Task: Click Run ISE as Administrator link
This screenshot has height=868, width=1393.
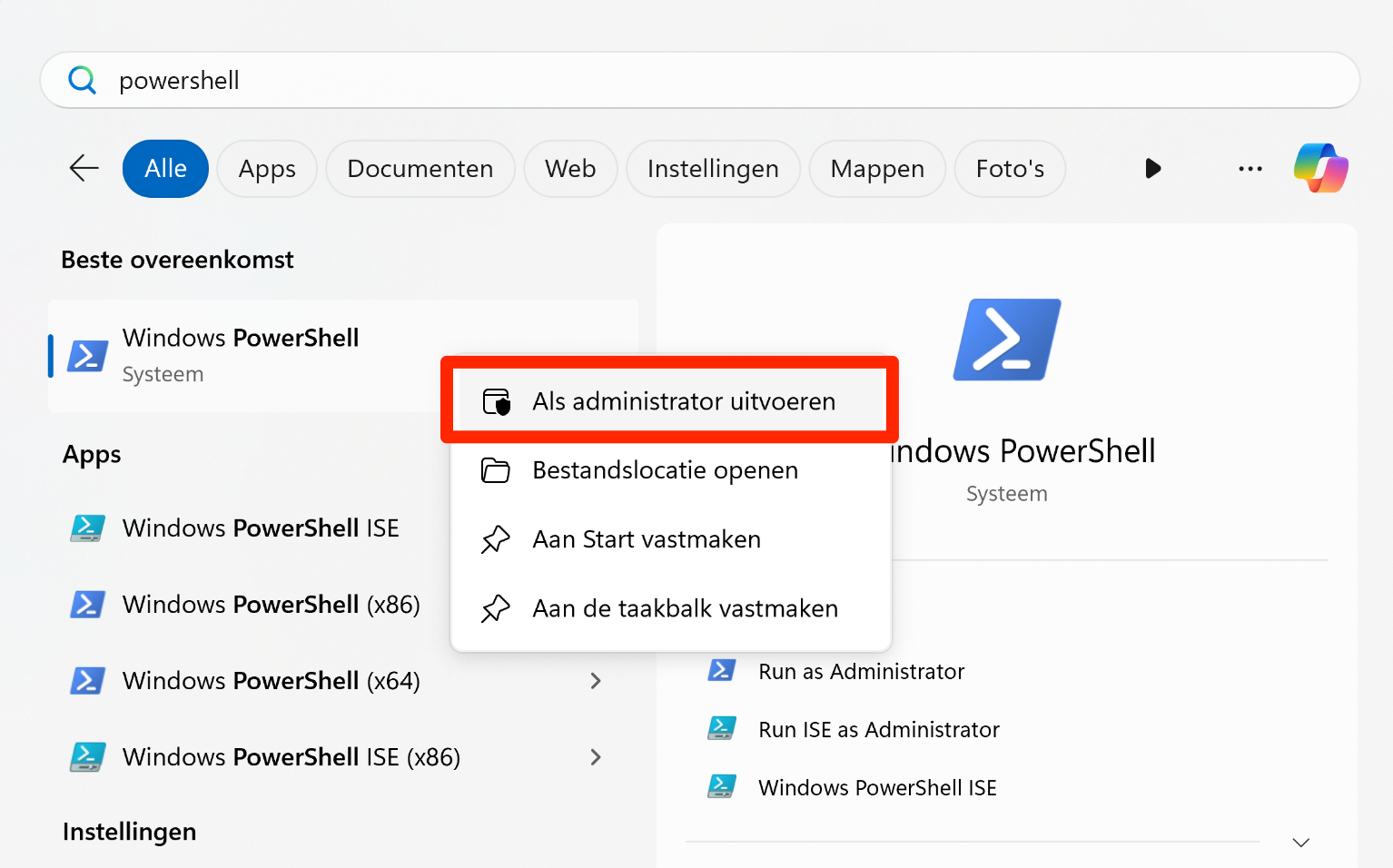Action: pos(879,730)
